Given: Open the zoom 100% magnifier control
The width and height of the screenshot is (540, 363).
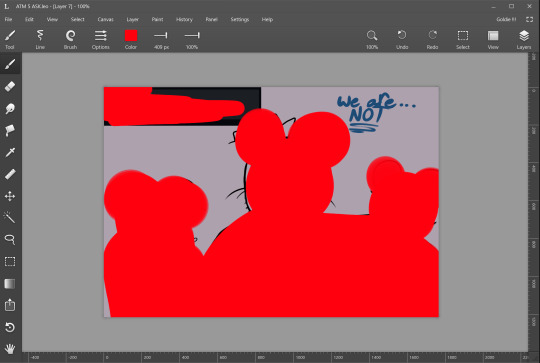Looking at the screenshot, I should [372, 39].
